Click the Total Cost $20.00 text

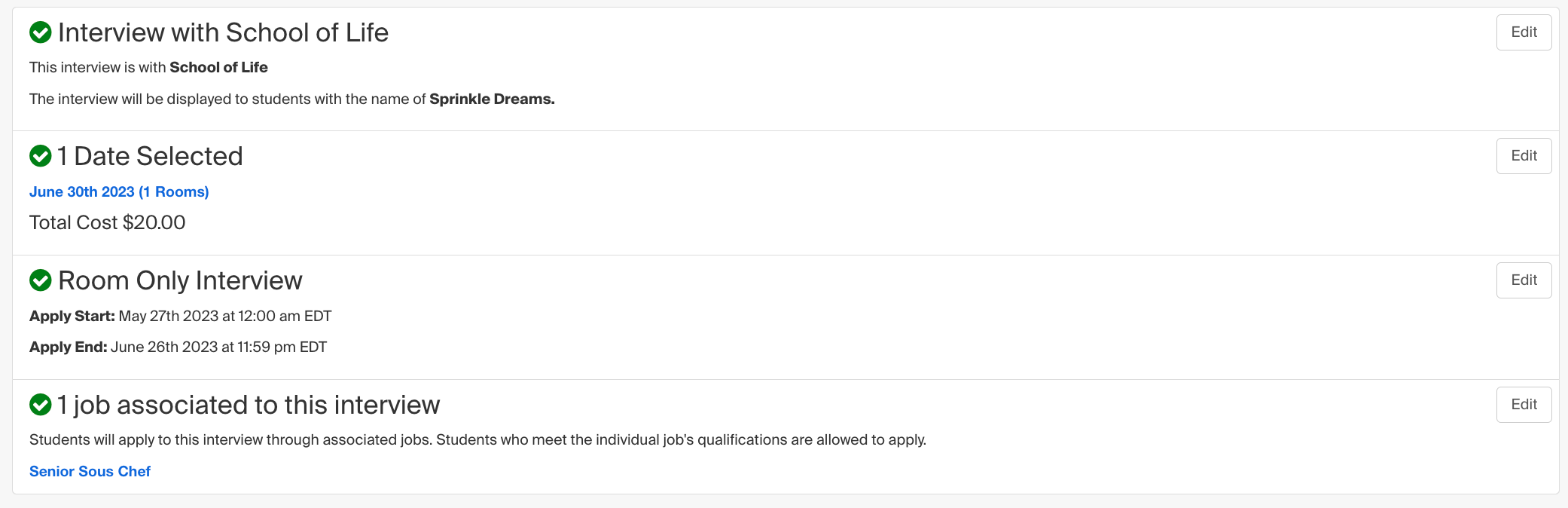107,222
